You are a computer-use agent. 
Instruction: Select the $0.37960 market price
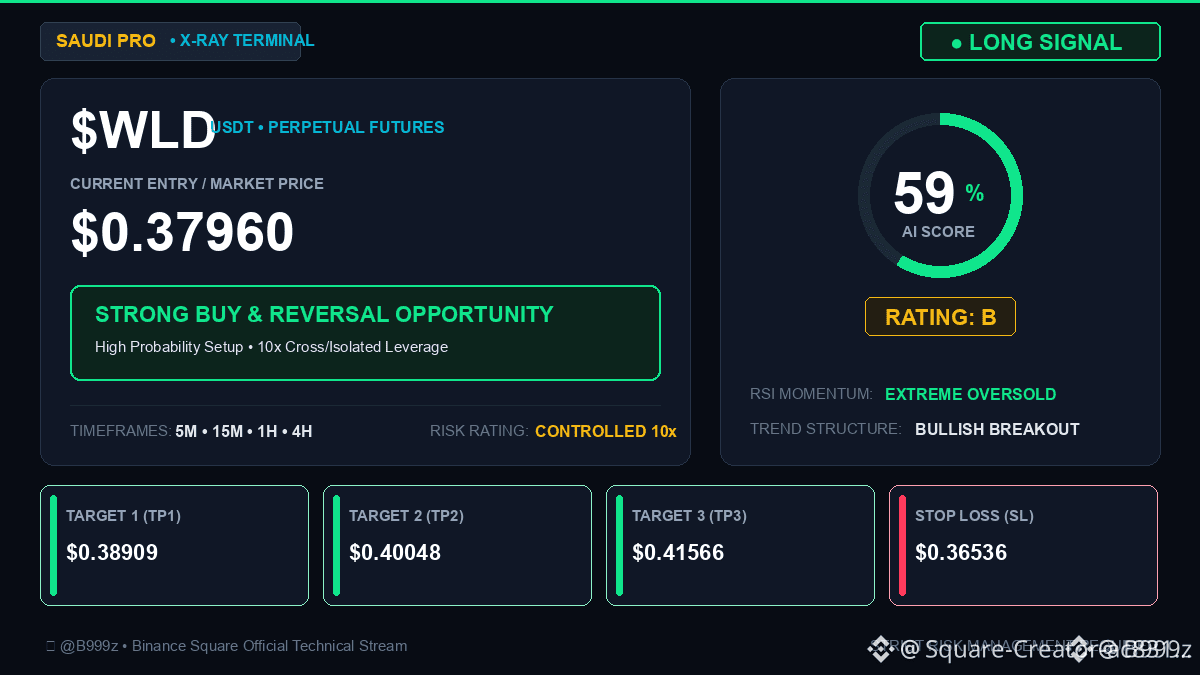[x=182, y=232]
